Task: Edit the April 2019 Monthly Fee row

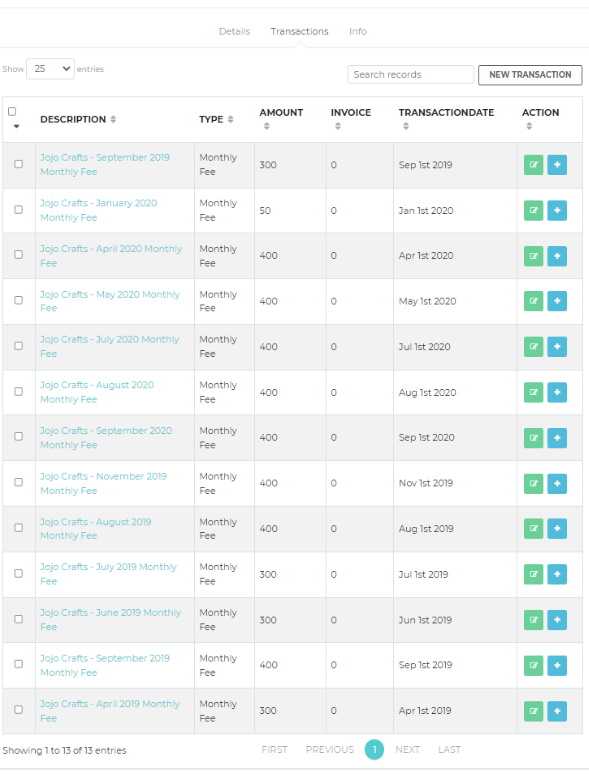Action: (533, 711)
